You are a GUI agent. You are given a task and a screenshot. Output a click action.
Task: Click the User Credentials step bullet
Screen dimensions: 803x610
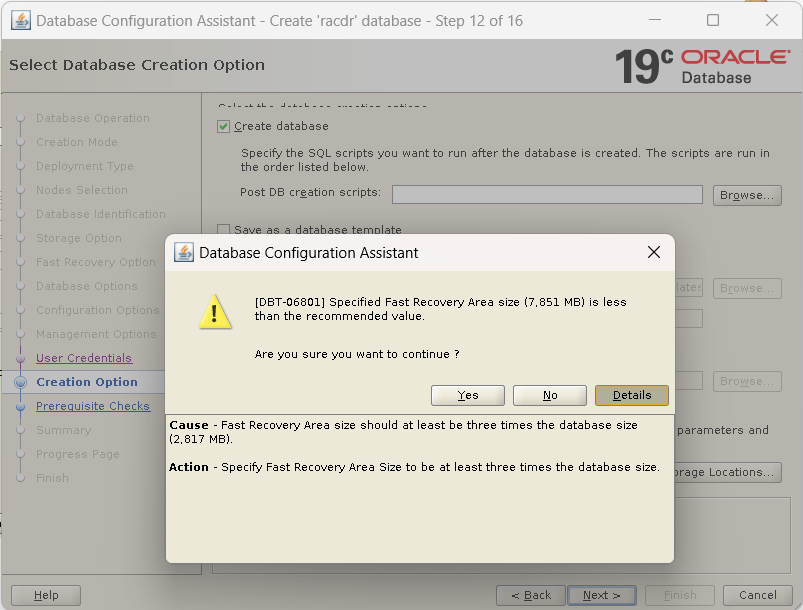pyautogui.click(x=20, y=359)
